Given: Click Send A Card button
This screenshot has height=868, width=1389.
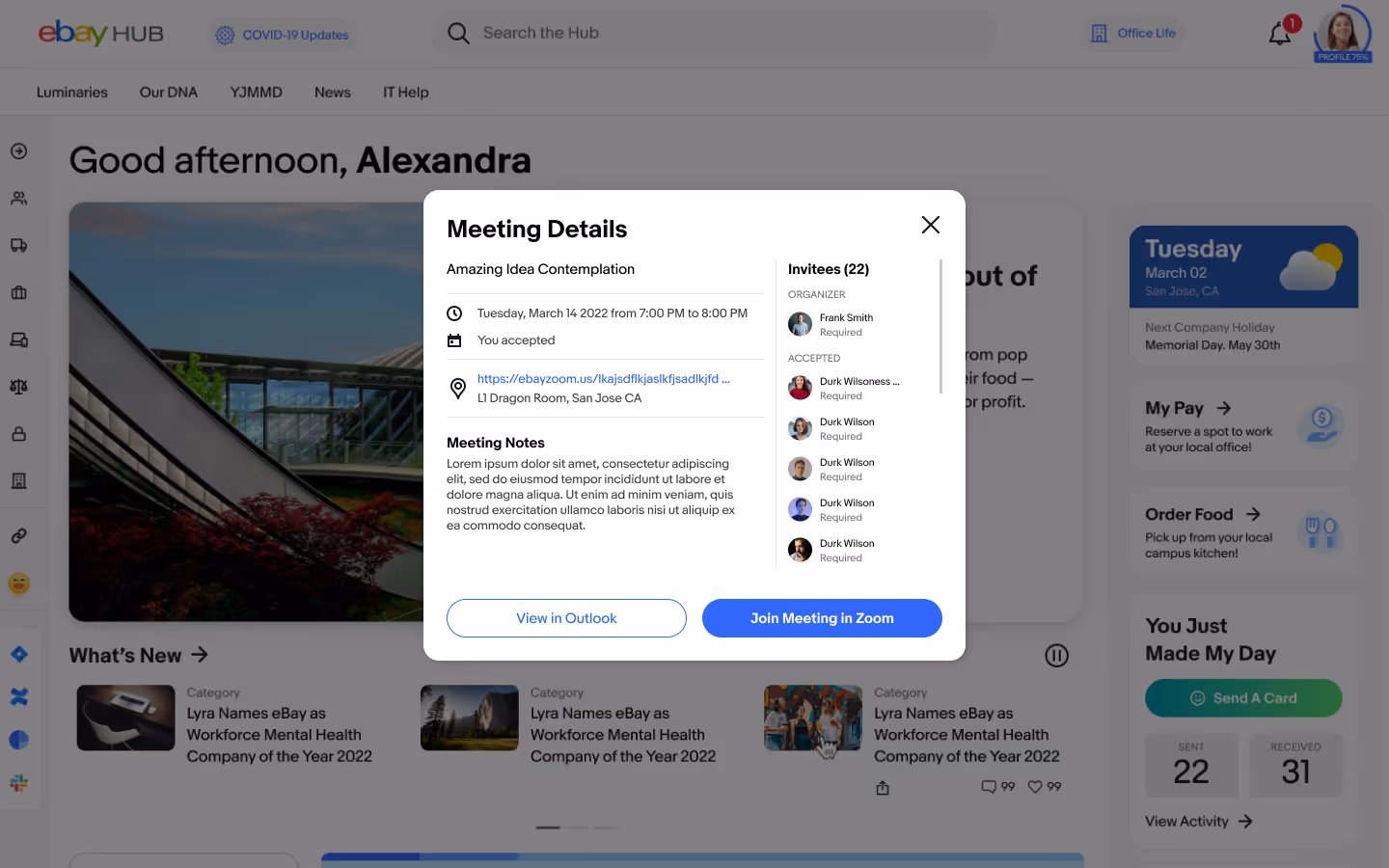Looking at the screenshot, I should click(1243, 698).
